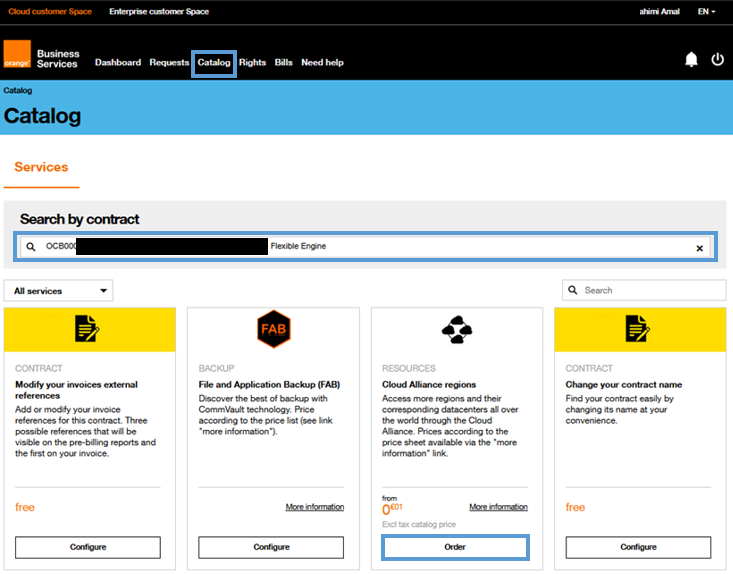
Task: Configure Modify your invoices external references
Action: click(88, 547)
